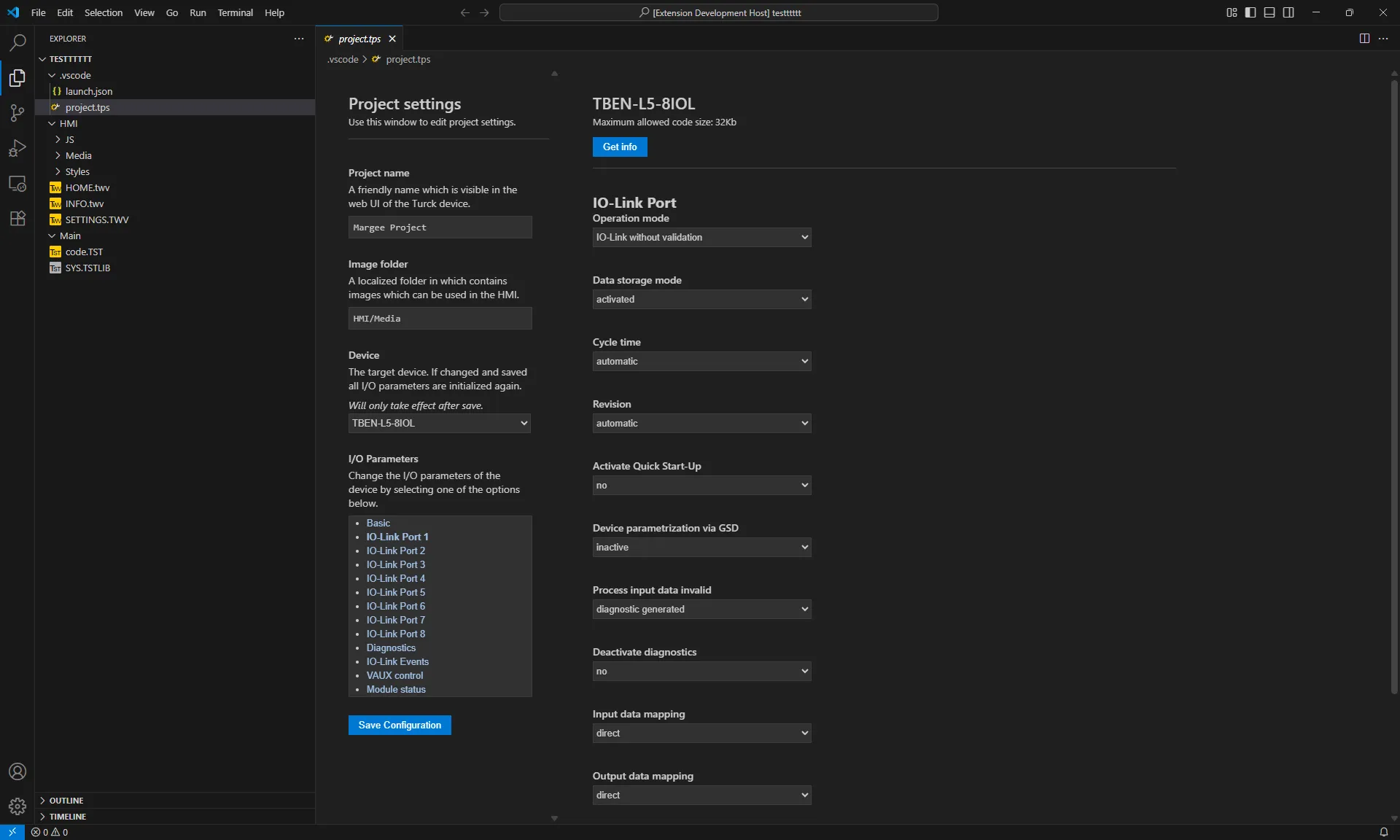This screenshot has height=840, width=1400.
Task: Open Operation mode dropdown
Action: click(x=701, y=237)
